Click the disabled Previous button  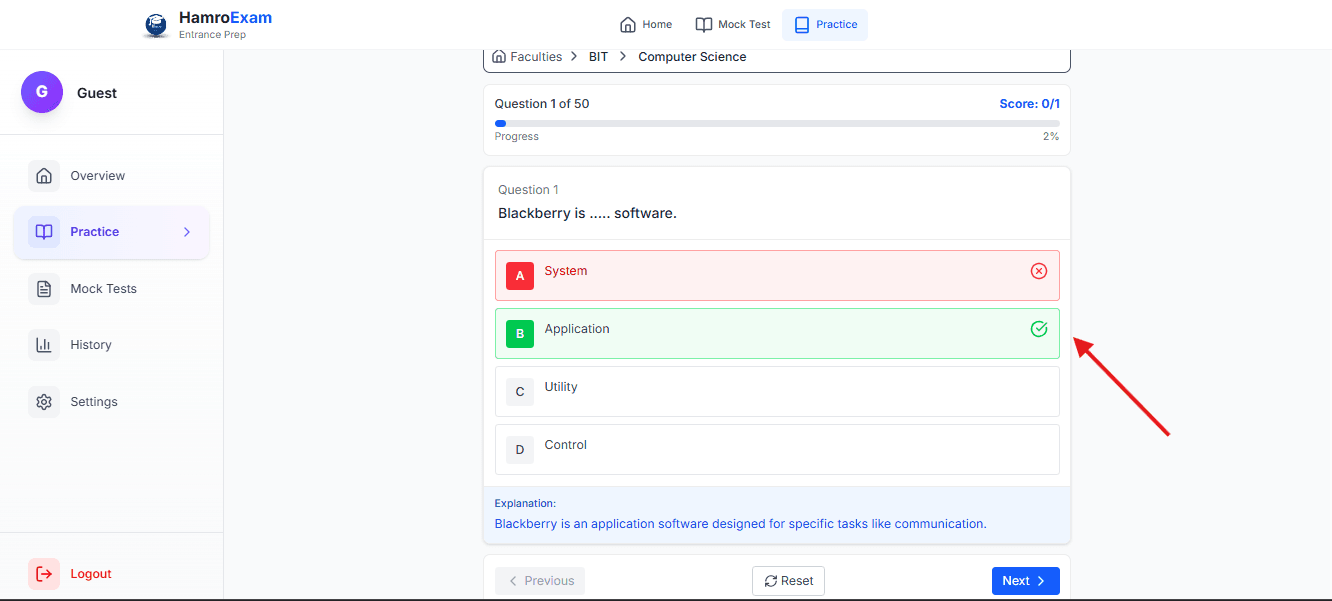click(540, 581)
